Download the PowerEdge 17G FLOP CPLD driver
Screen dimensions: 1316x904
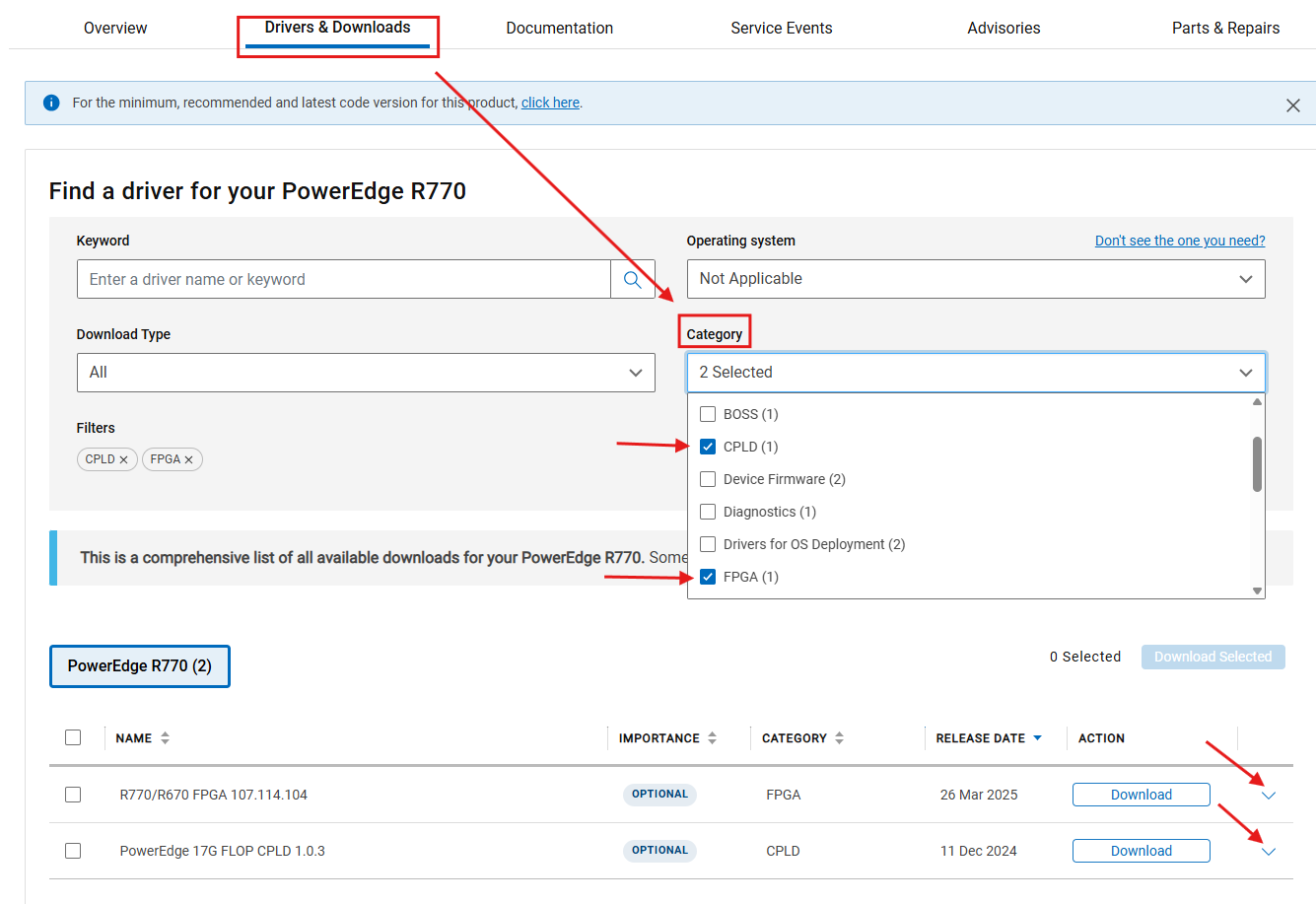(1141, 850)
